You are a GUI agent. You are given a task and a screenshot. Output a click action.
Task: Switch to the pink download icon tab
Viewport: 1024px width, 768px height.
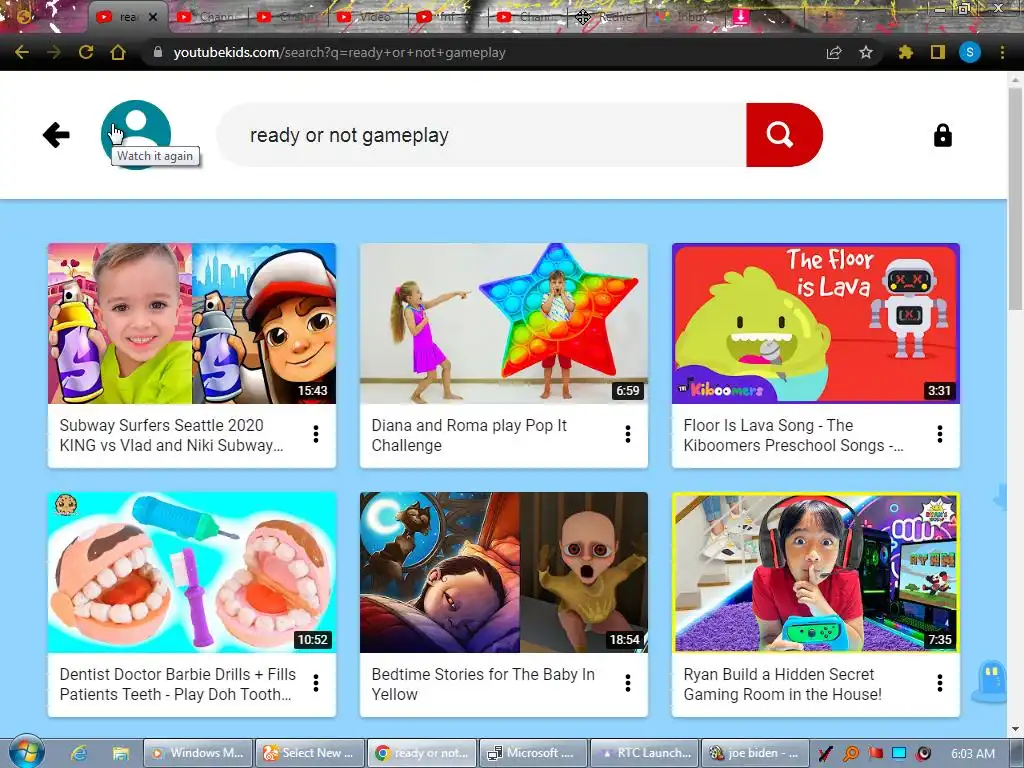[x=741, y=17]
